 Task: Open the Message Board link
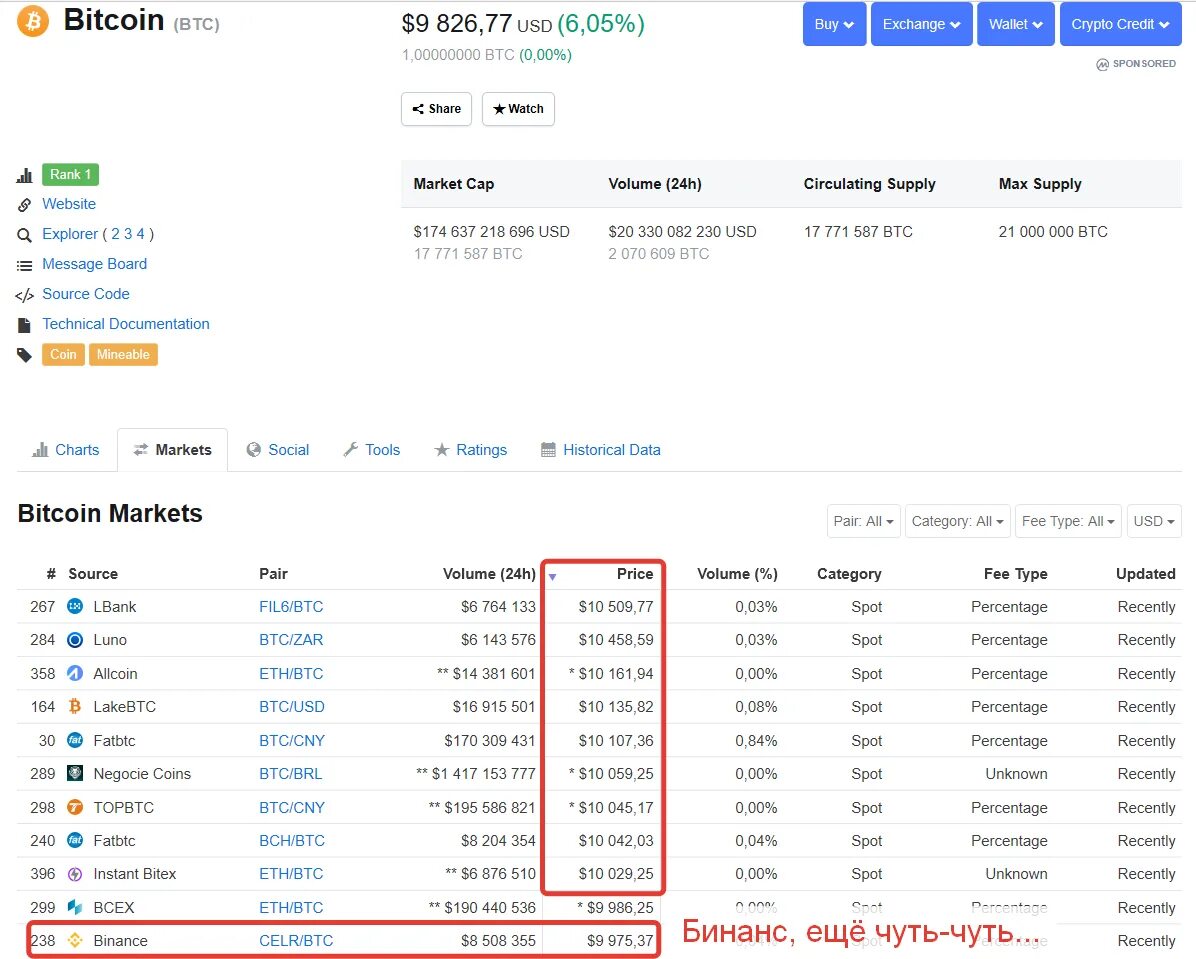coord(95,264)
